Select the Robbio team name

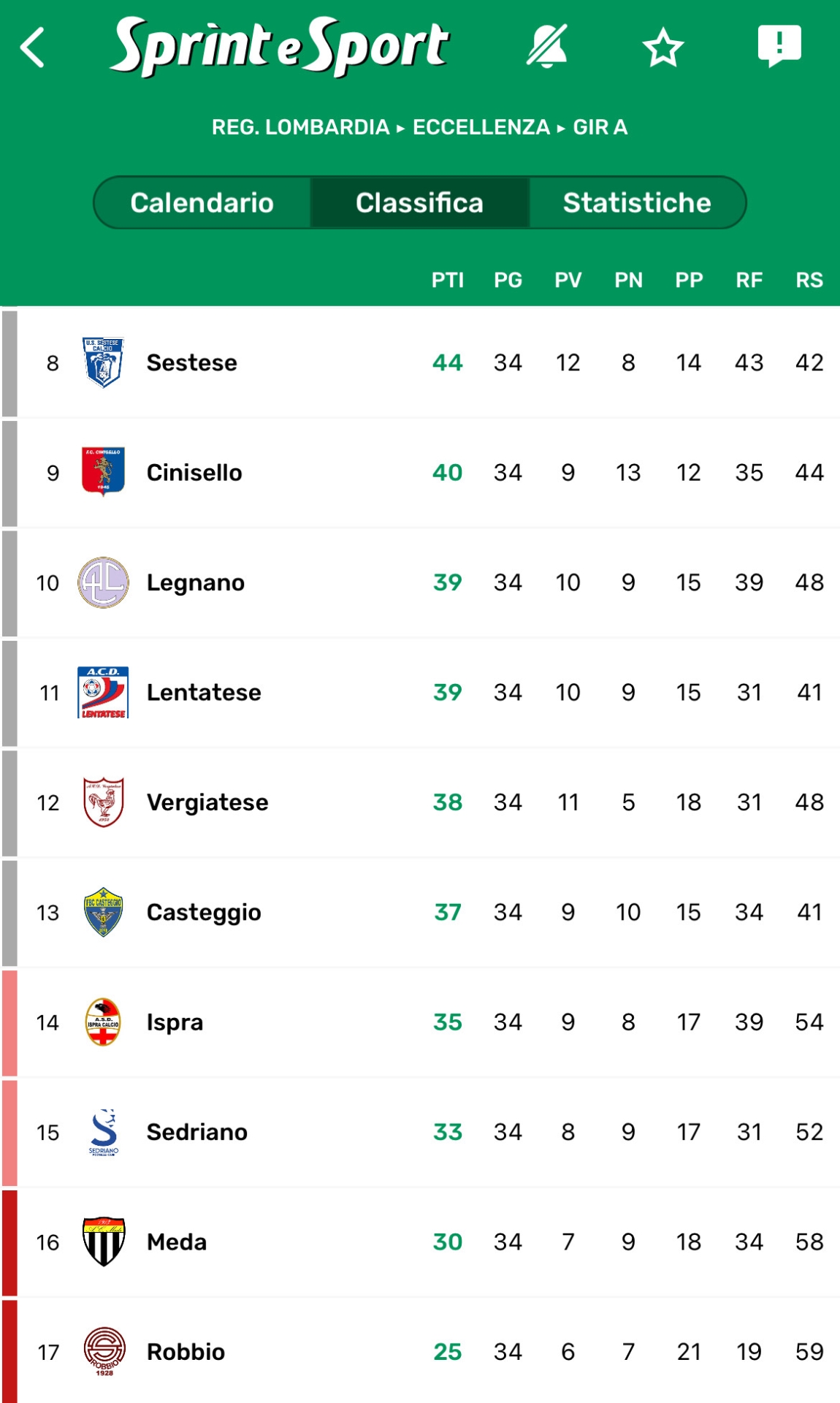click(186, 1352)
